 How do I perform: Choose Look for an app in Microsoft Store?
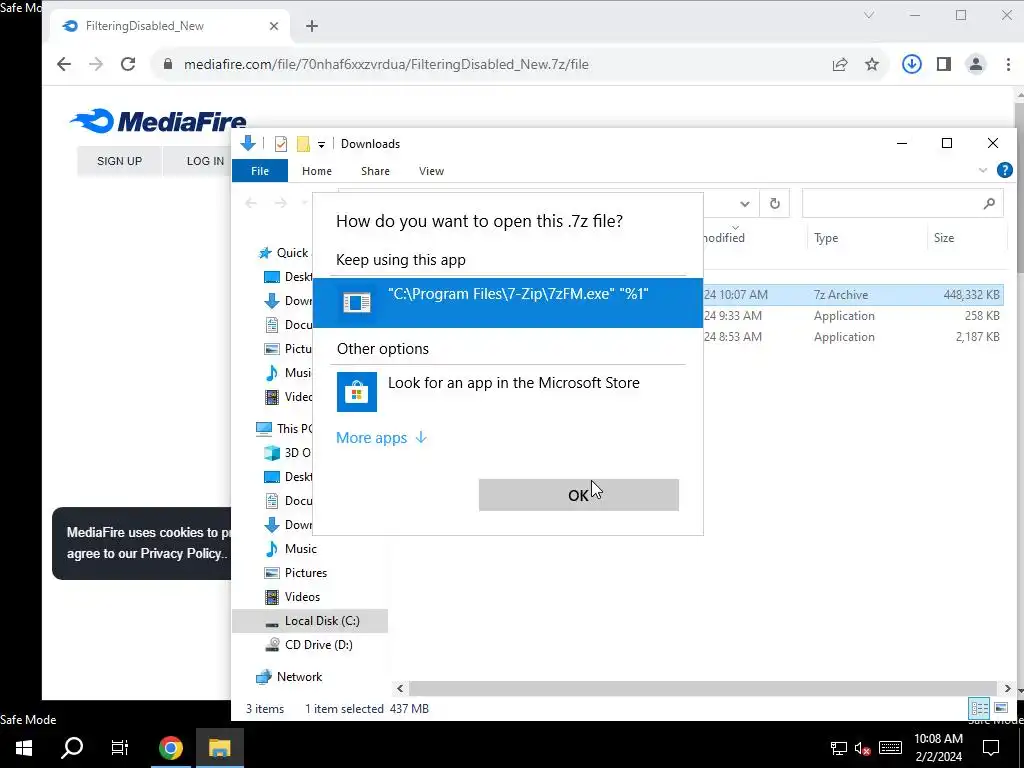[507, 391]
